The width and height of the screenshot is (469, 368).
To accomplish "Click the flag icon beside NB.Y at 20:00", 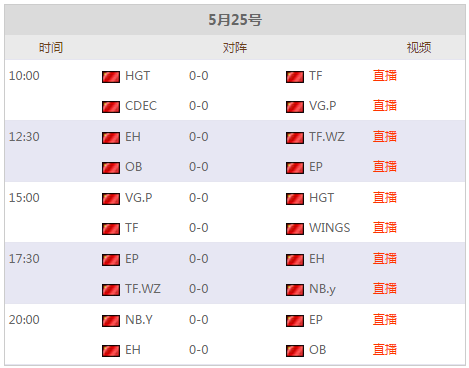I will 111,321.
